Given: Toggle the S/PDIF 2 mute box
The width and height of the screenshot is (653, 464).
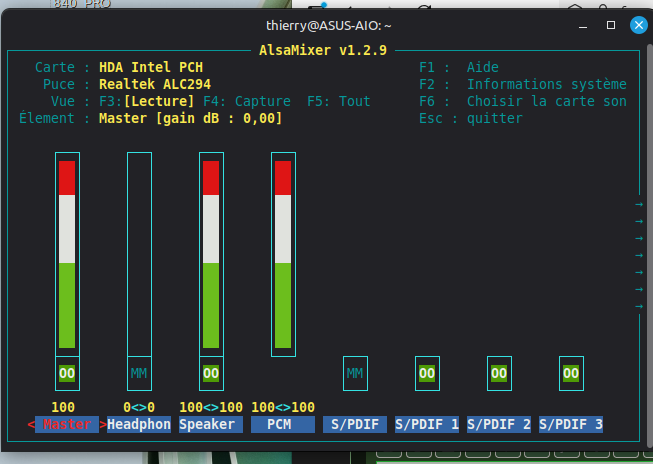Looking at the screenshot, I should [499, 373].
